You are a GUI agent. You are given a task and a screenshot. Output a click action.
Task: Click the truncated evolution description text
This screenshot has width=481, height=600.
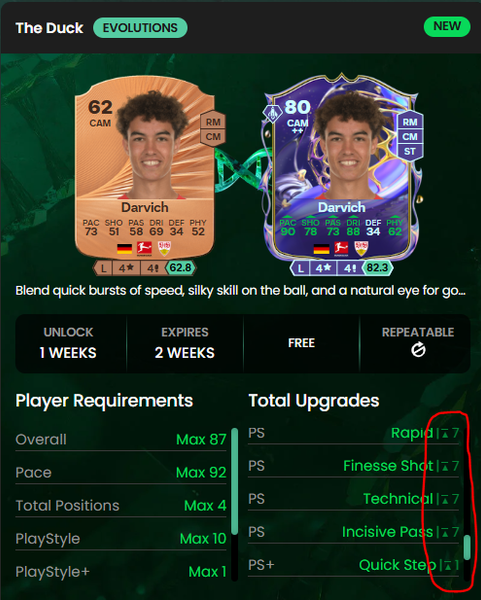[x=240, y=291]
